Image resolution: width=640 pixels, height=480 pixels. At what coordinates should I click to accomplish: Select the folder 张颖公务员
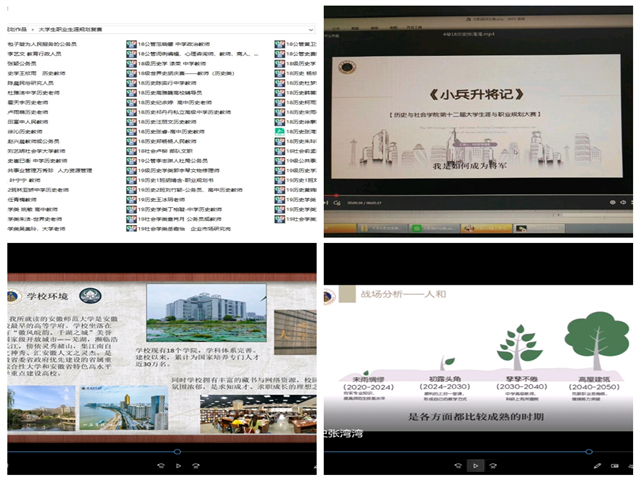(x=30, y=63)
